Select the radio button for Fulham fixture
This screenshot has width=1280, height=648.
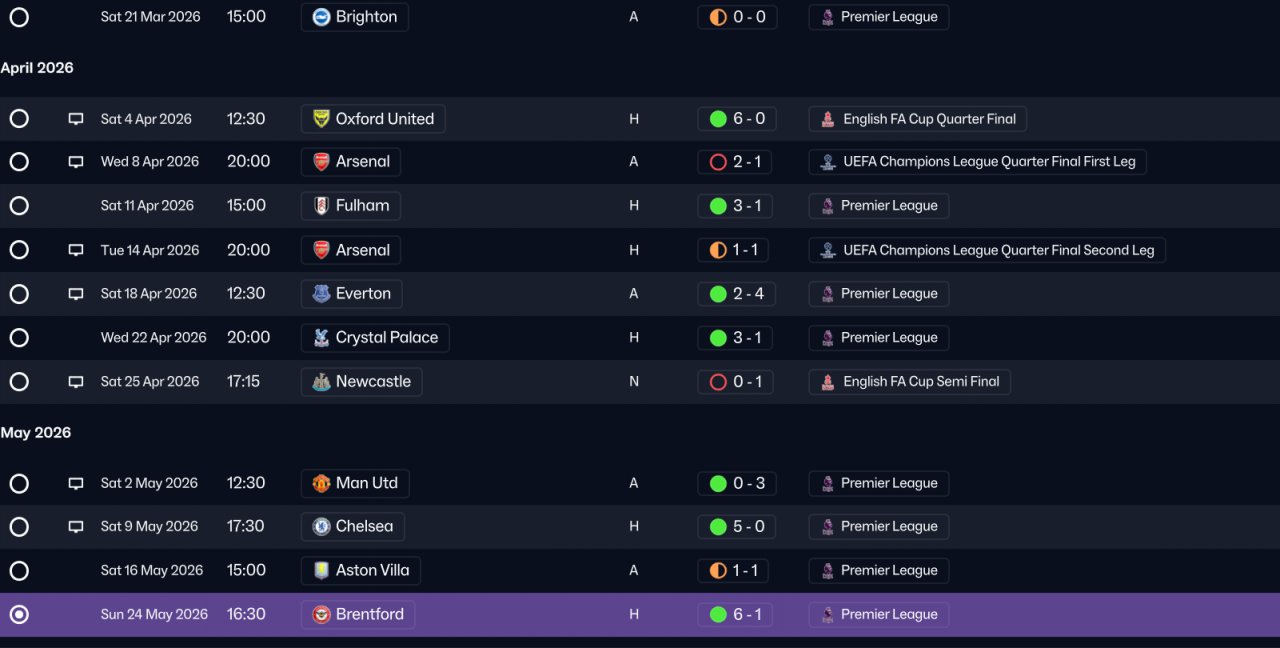(19, 206)
